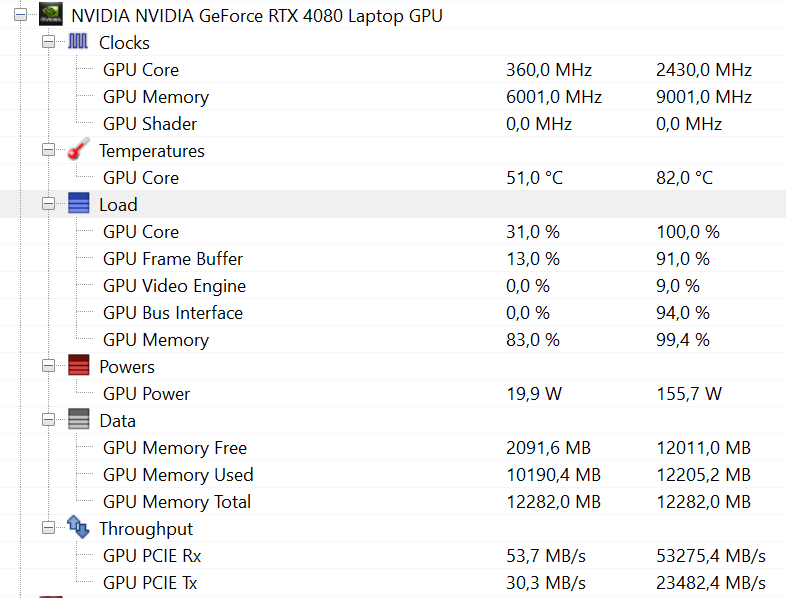Image resolution: width=786 pixels, height=598 pixels.
Task: Collapse the Temperatures section
Action: coord(49,150)
